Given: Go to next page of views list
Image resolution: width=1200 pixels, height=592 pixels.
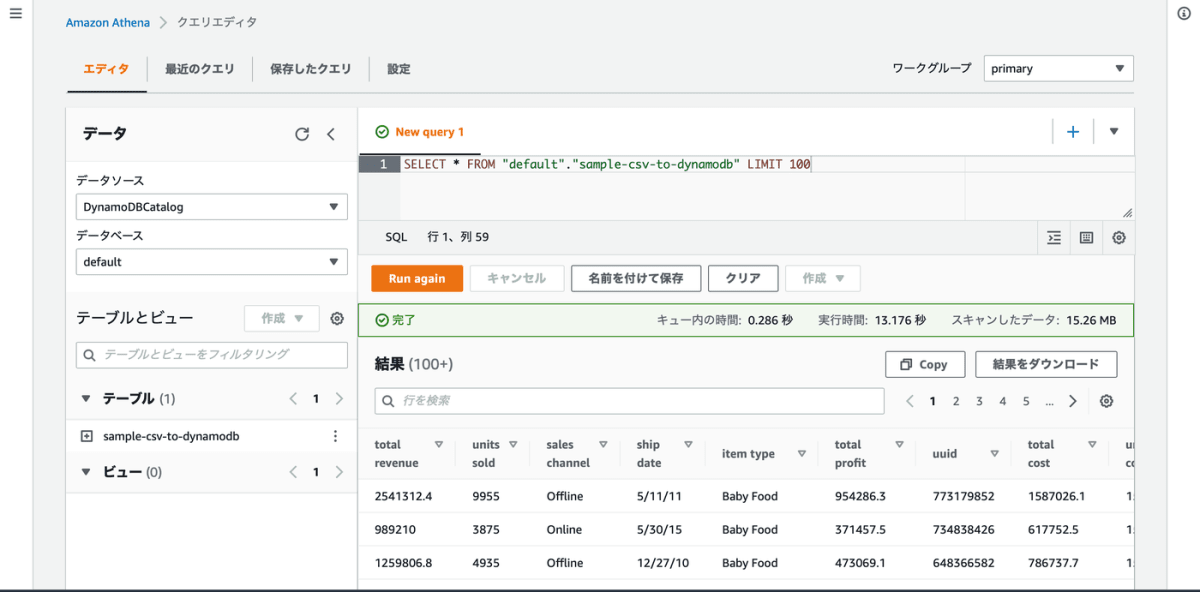Looking at the screenshot, I should point(339,472).
